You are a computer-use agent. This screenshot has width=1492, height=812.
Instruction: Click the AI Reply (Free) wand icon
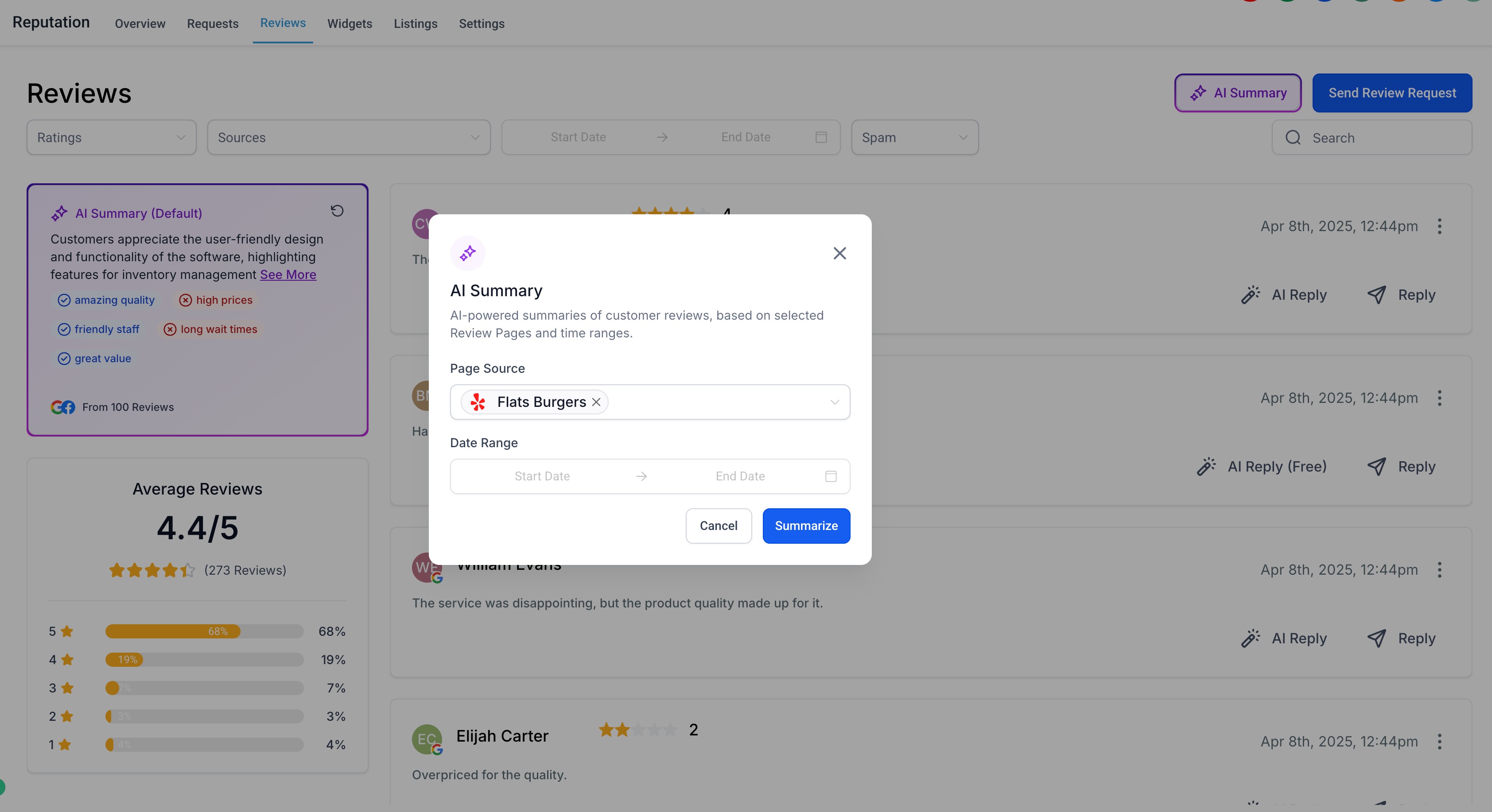point(1206,466)
